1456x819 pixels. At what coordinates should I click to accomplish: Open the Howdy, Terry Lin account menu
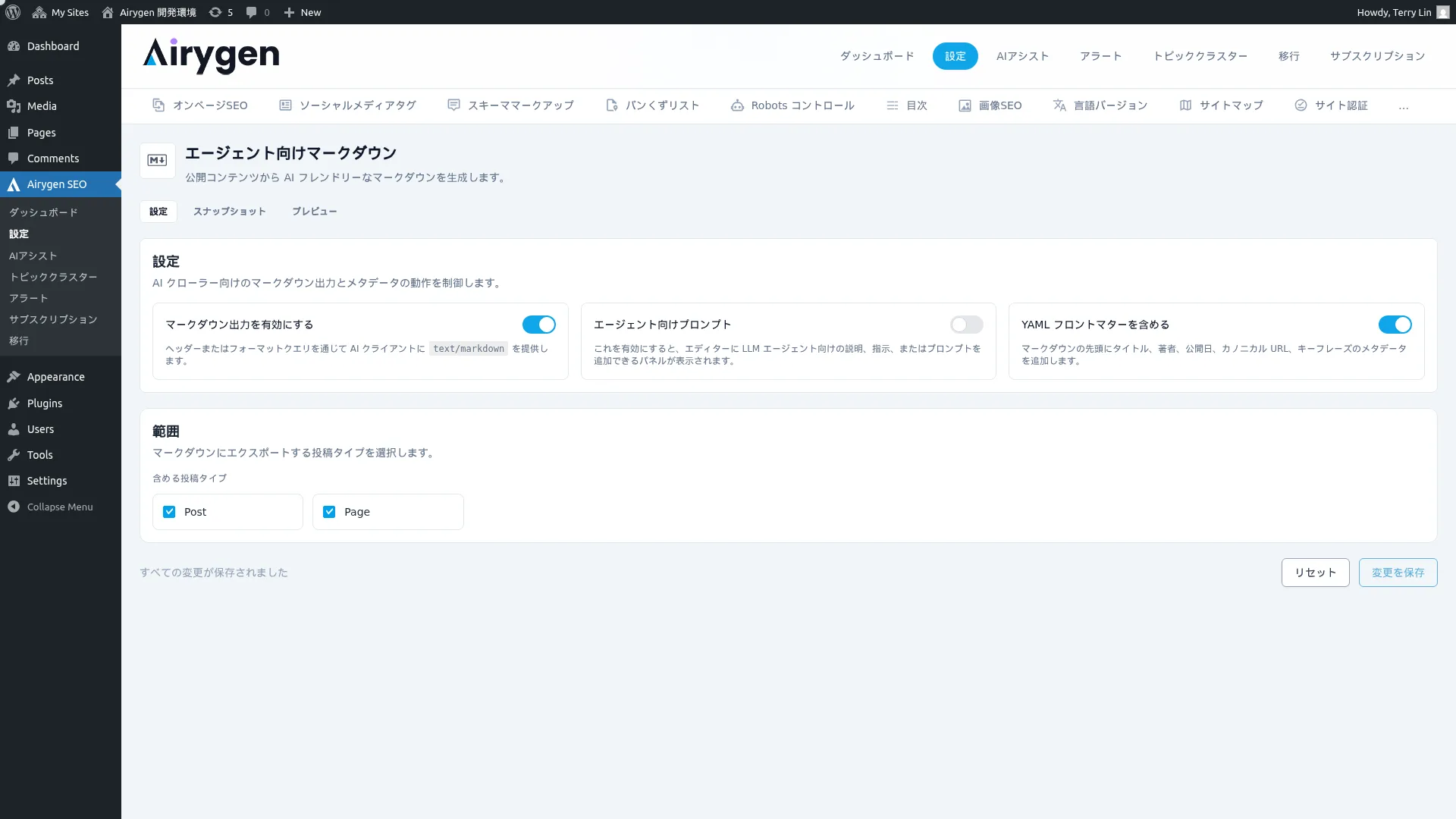point(1402,12)
